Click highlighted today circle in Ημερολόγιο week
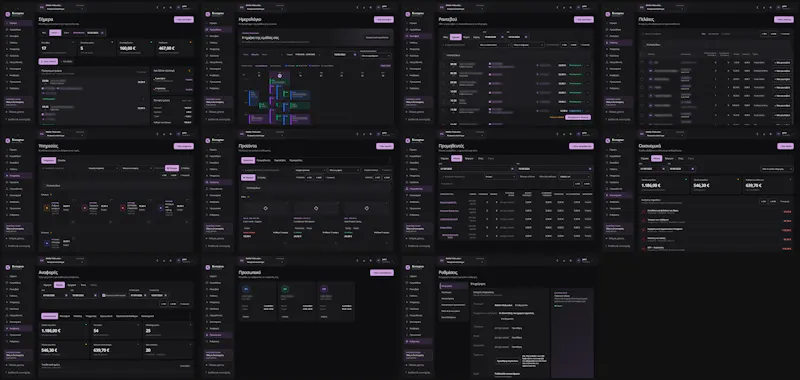This screenshot has width=800, height=380. pyautogui.click(x=280, y=75)
